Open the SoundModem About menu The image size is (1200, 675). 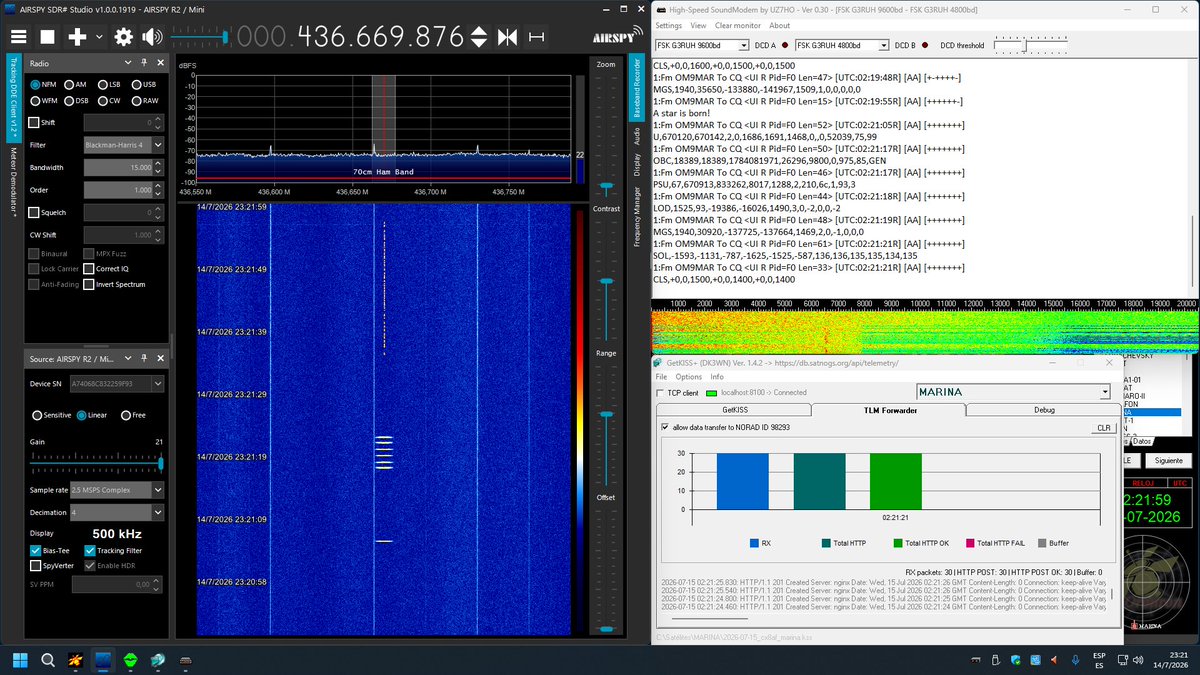780,25
